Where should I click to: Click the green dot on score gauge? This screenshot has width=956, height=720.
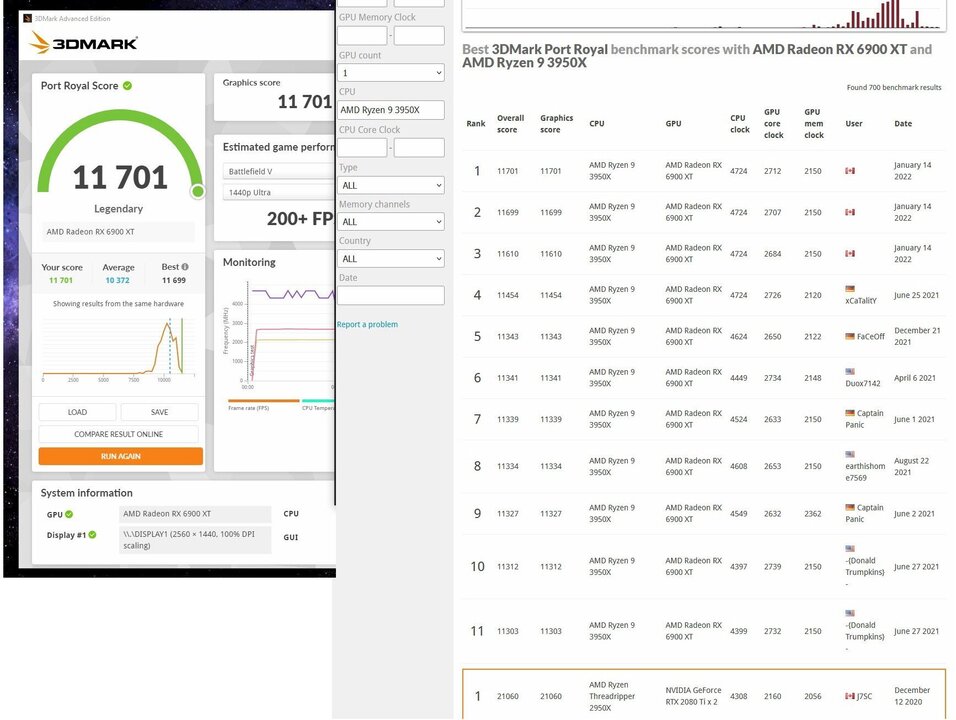tap(198, 191)
